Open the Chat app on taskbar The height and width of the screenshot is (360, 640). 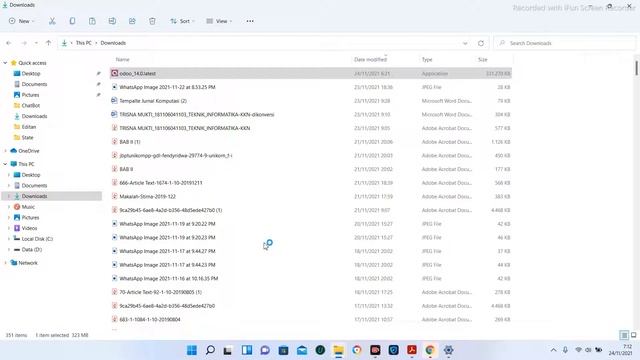click(265, 350)
